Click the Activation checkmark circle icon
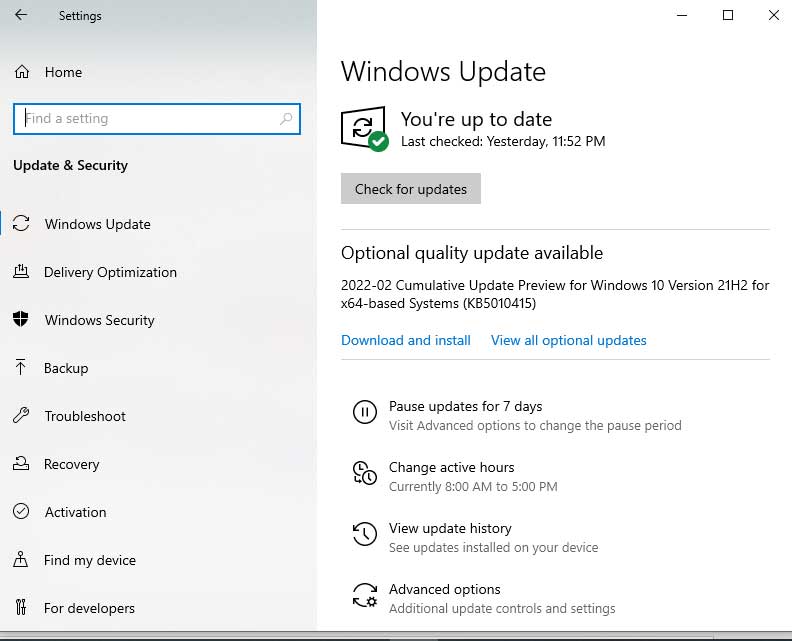Image resolution: width=792 pixels, height=641 pixels. pyautogui.click(x=21, y=511)
